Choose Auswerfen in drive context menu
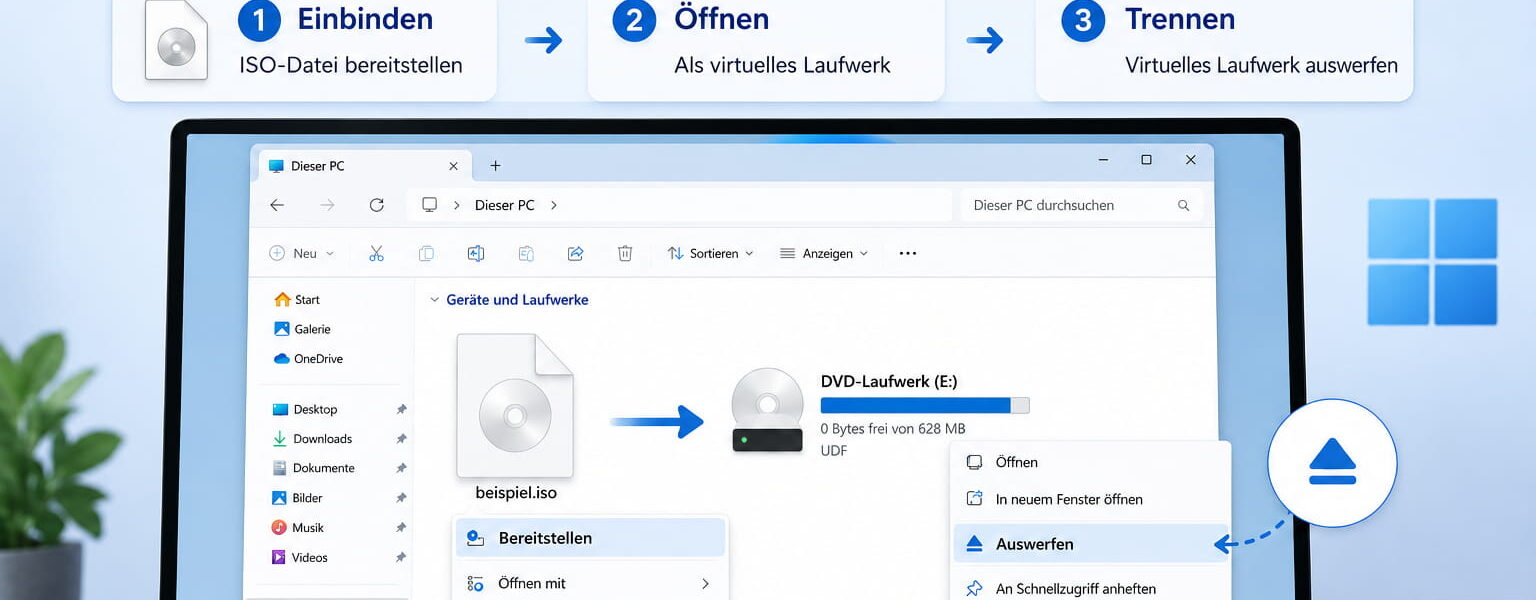Image resolution: width=1536 pixels, height=600 pixels. 1090,544
